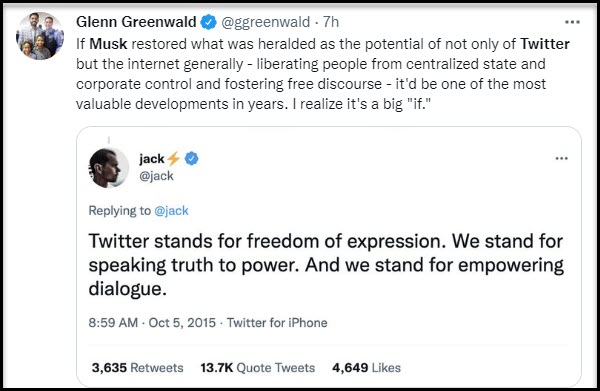The width and height of the screenshot is (600, 391).
Task: View the 13.7K Quote Tweets list
Action: click(258, 368)
